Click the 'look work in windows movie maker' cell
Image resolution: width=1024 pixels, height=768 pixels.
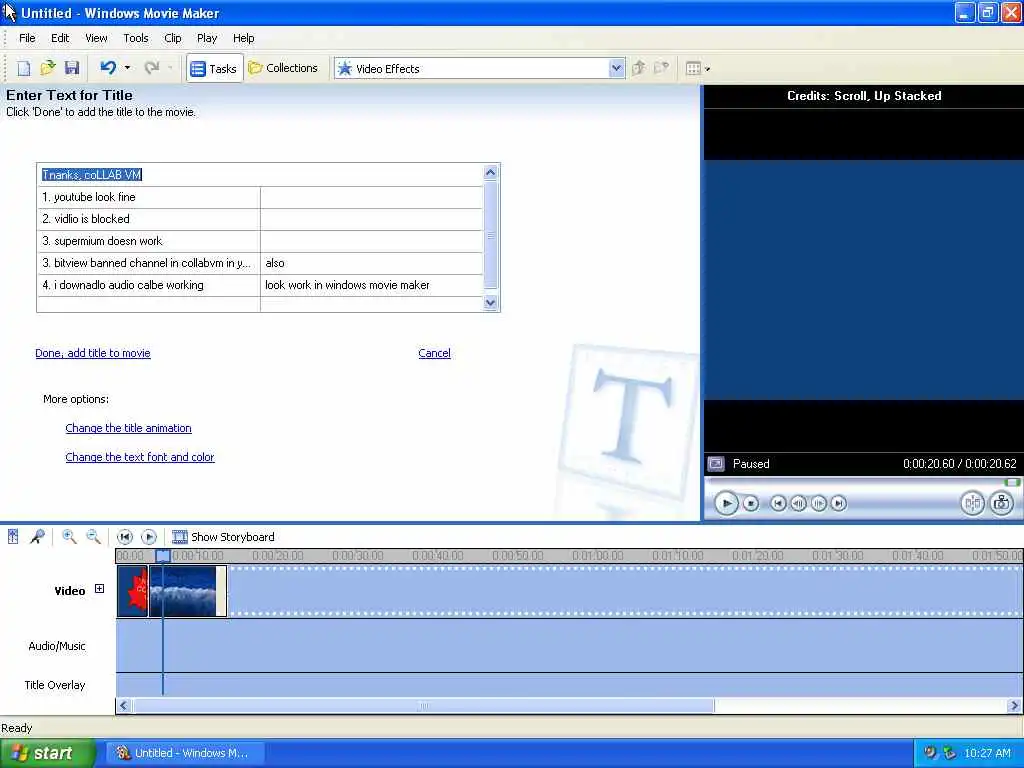(372, 285)
